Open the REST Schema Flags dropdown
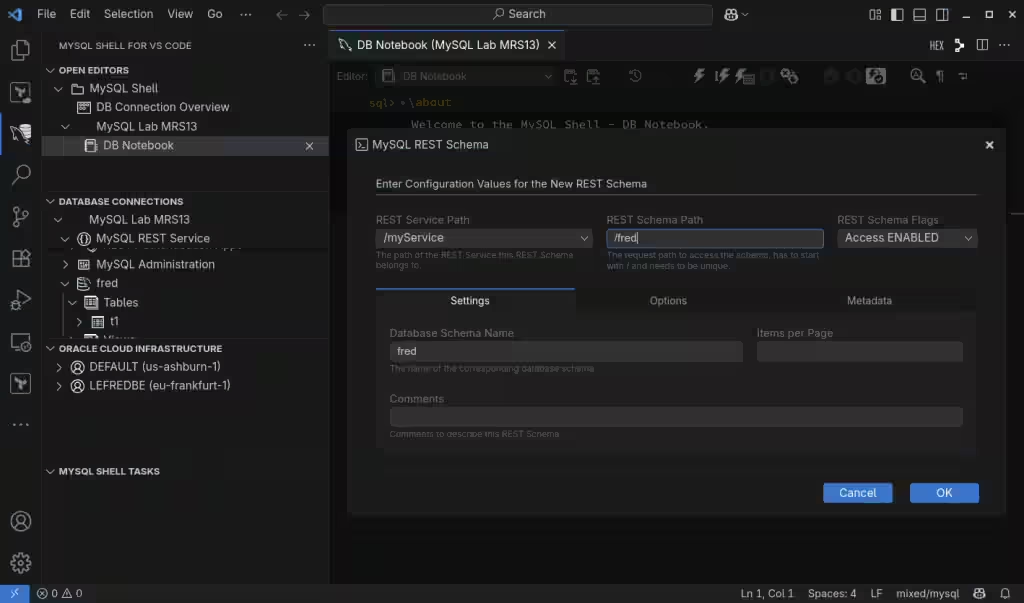This screenshot has height=603, width=1024. pyautogui.click(x=907, y=238)
